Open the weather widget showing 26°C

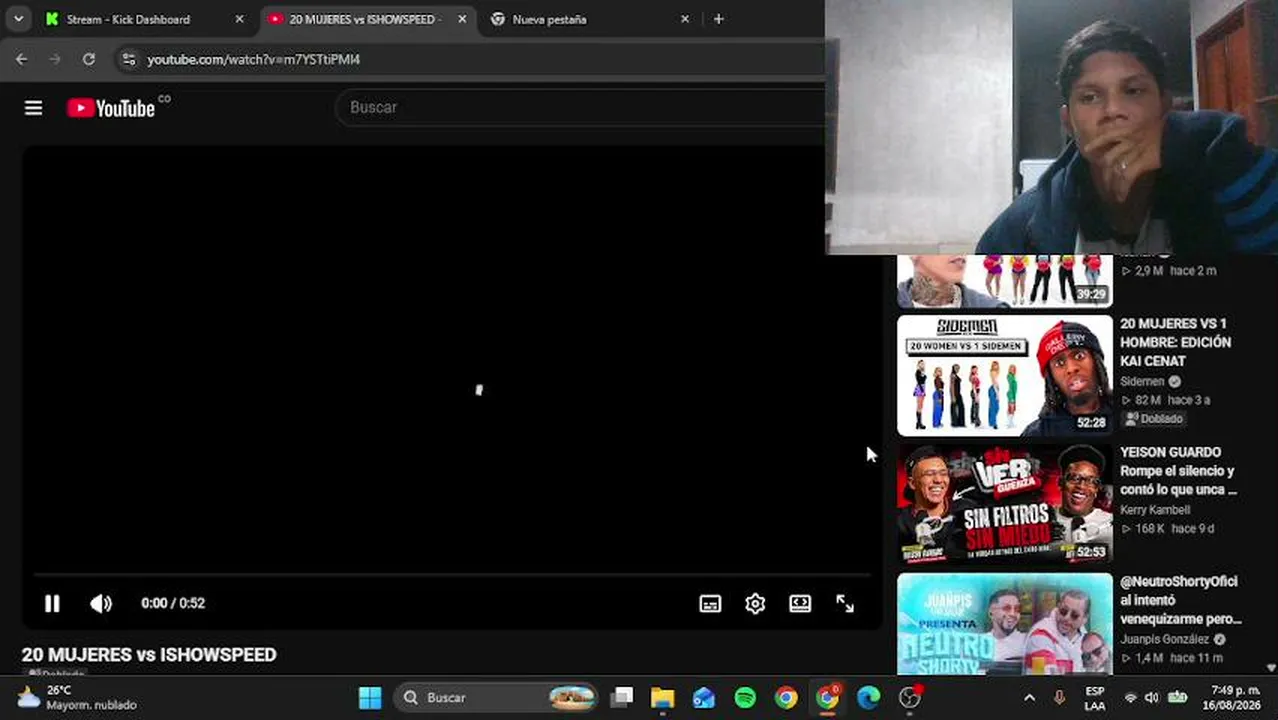click(78, 697)
